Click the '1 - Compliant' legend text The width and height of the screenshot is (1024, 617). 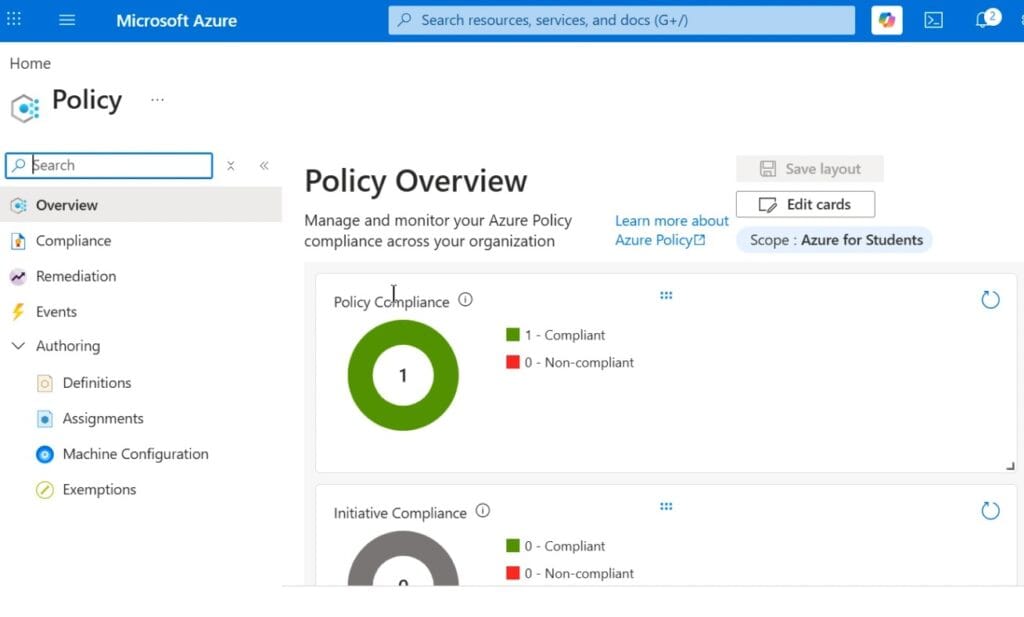(565, 335)
